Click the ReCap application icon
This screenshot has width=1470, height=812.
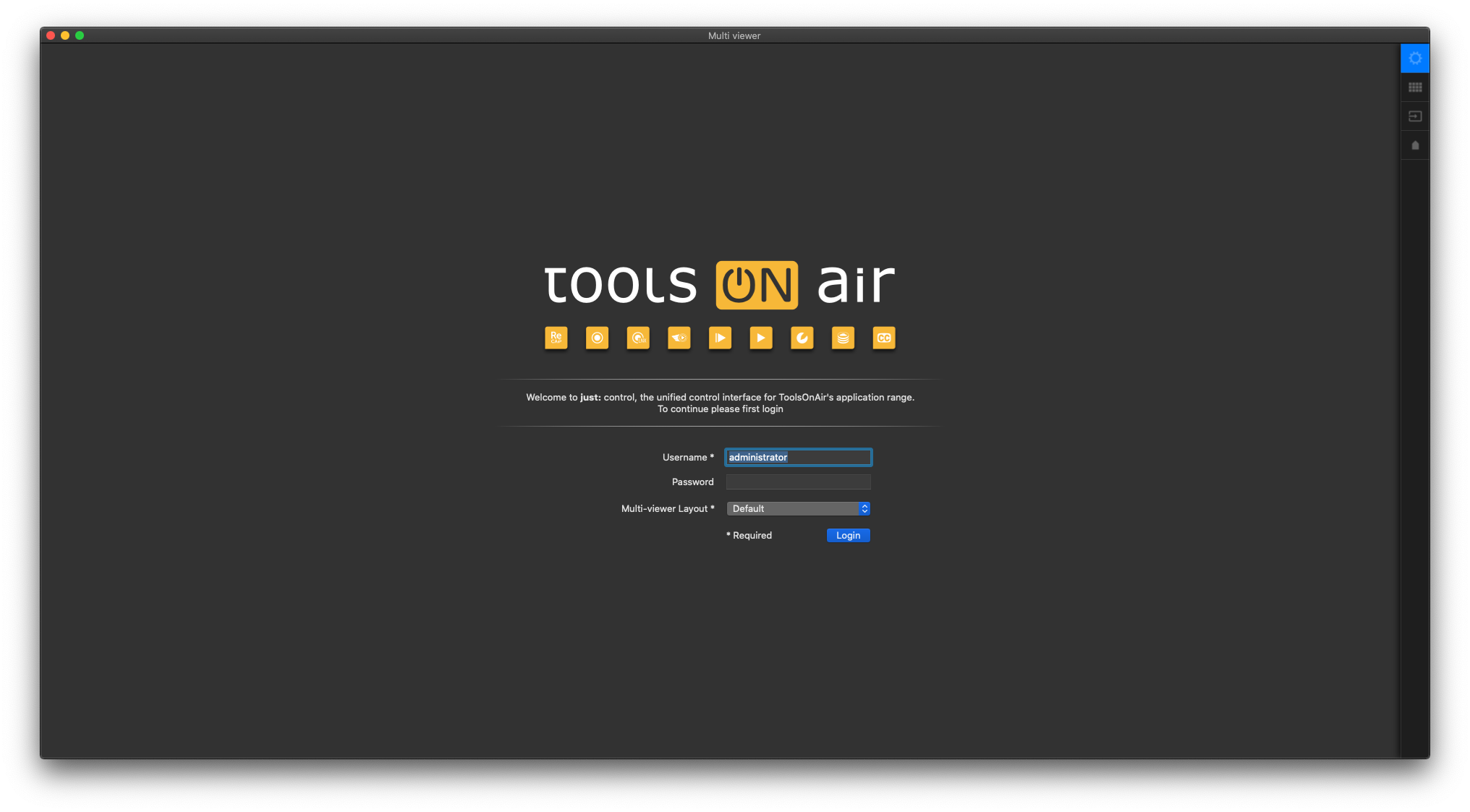[x=556, y=338]
